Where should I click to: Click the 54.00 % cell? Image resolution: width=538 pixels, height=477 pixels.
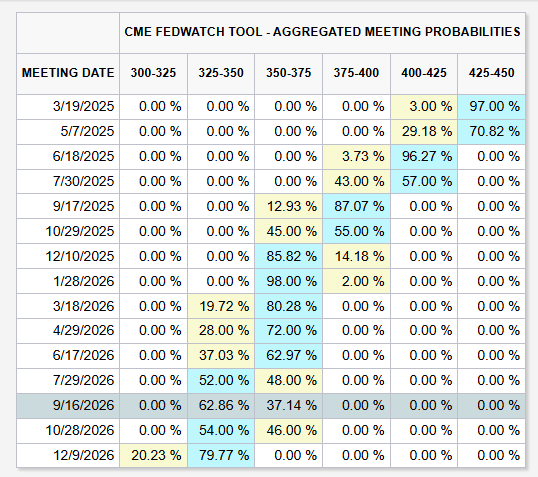(x=221, y=431)
